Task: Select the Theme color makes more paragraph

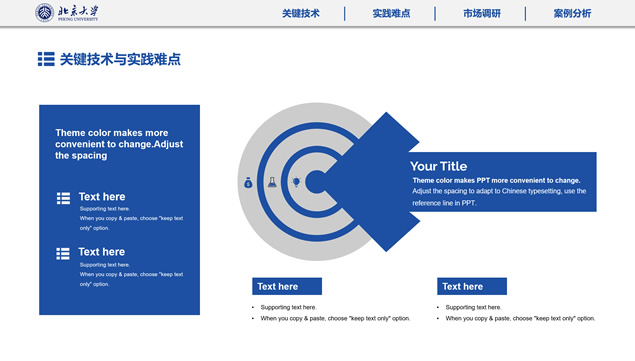Action: (119, 144)
